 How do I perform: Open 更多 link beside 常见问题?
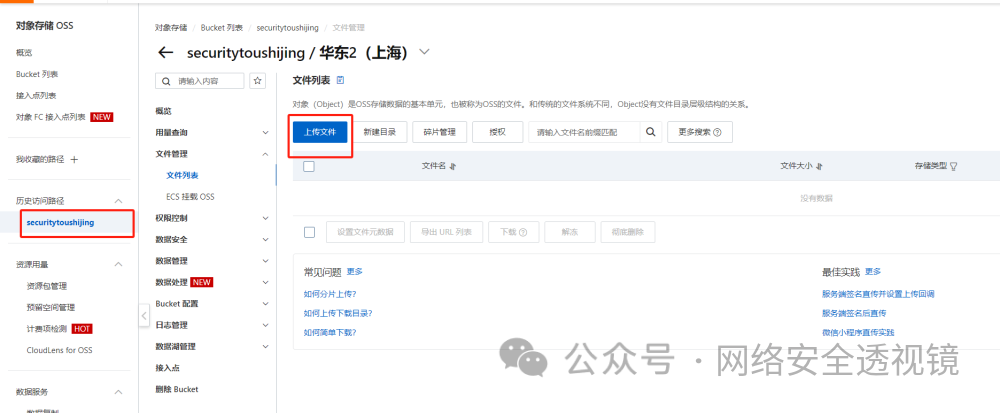[x=355, y=272]
